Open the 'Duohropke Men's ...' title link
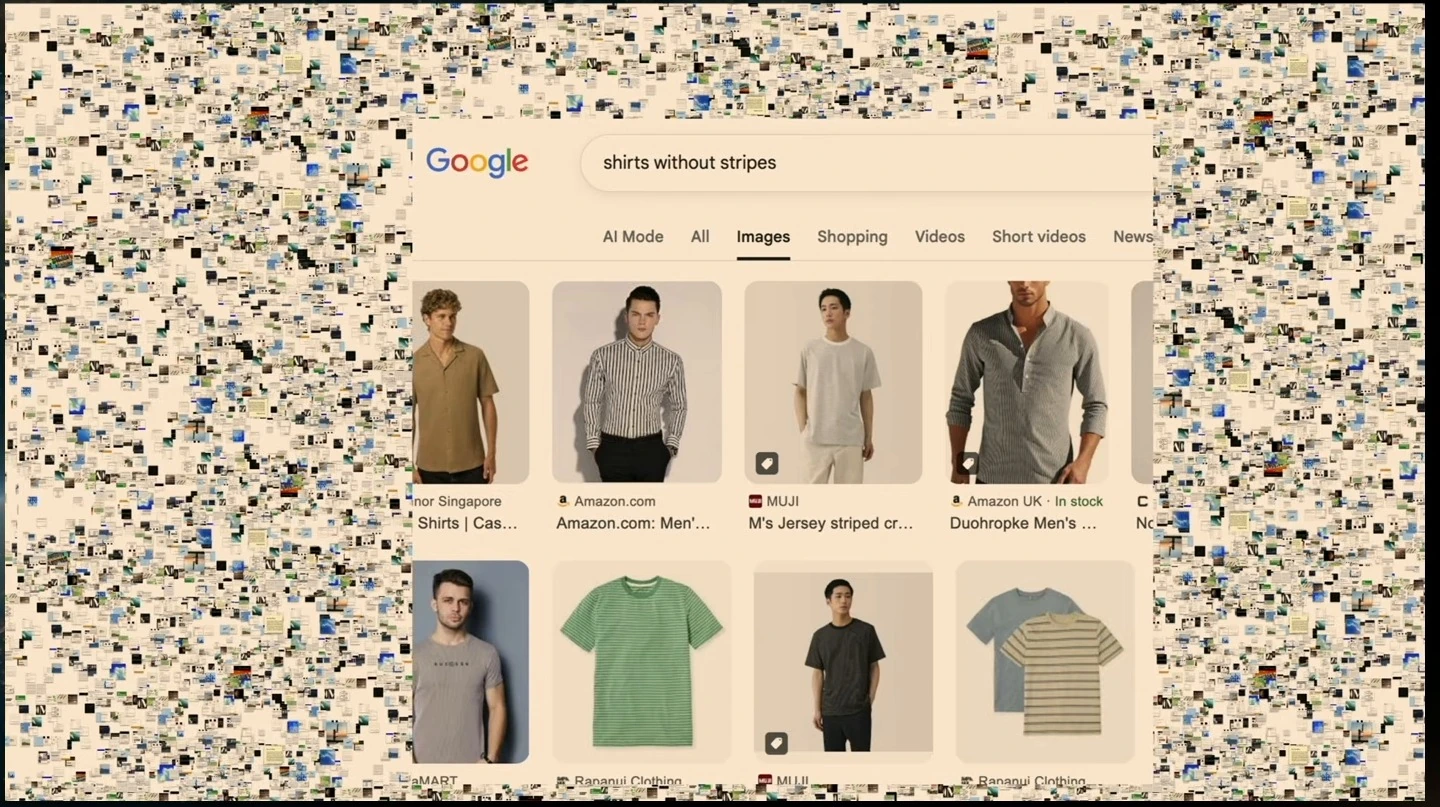 [x=1023, y=523]
